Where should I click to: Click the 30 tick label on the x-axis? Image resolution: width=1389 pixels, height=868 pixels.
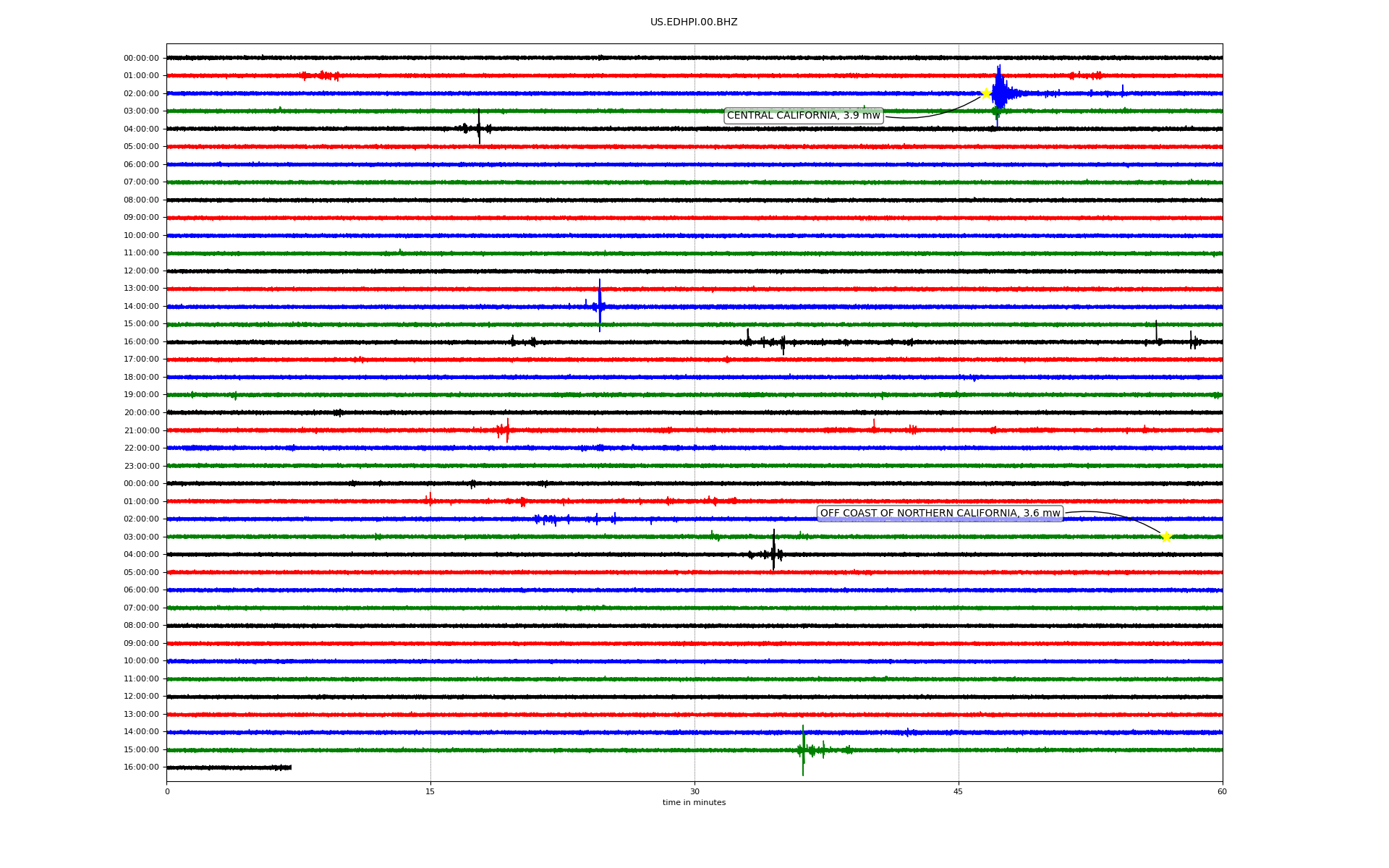coord(694,791)
